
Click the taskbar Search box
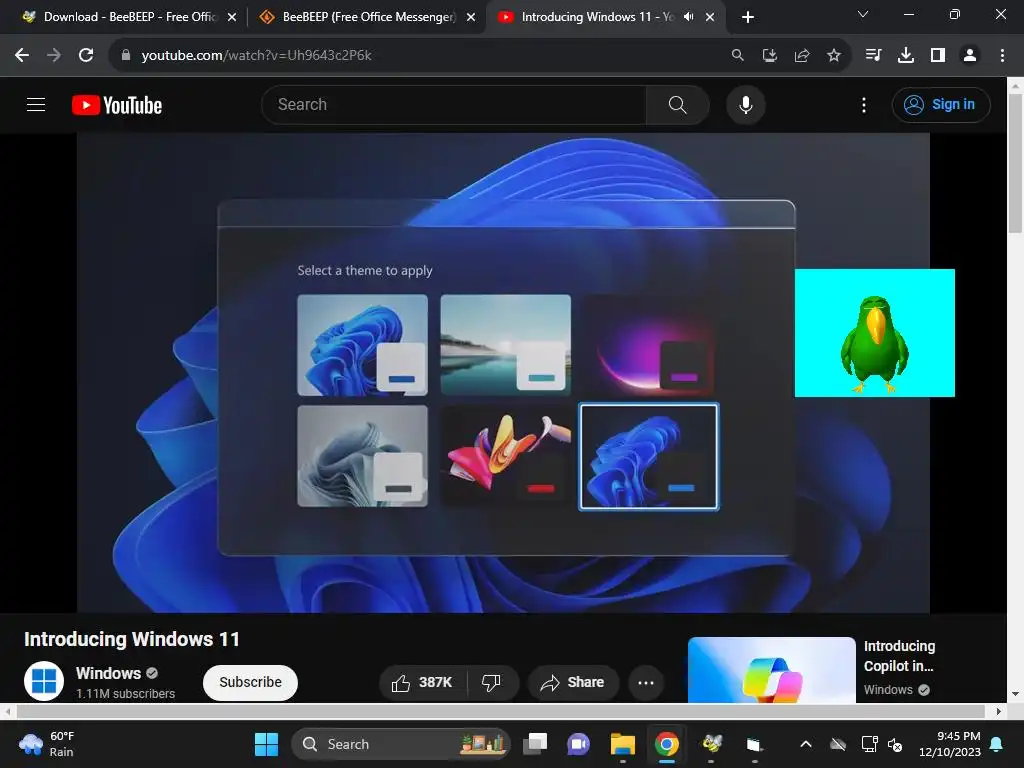400,744
